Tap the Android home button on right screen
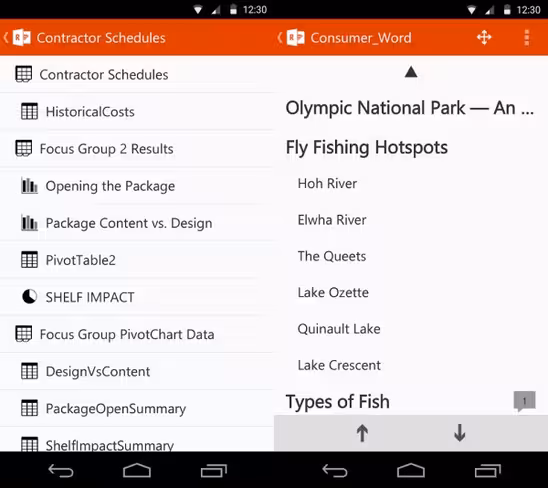Image resolution: width=548 pixels, height=488 pixels. 411,471
